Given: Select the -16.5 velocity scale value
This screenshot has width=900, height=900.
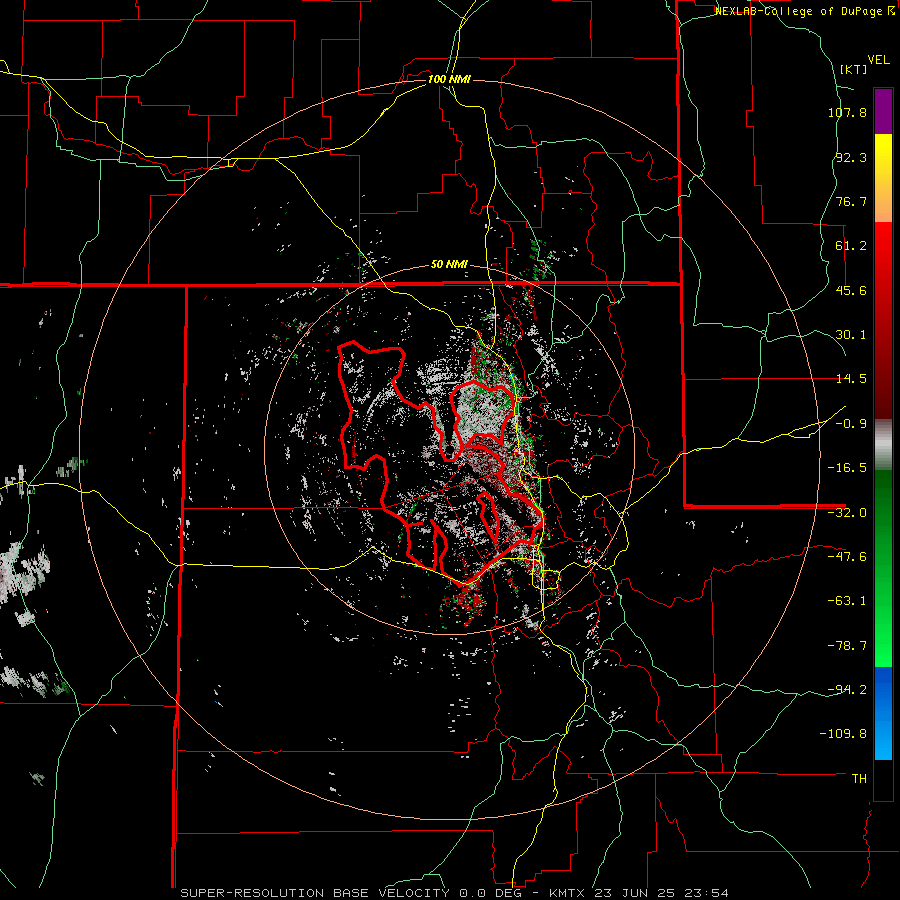Looking at the screenshot, I should tap(847, 468).
